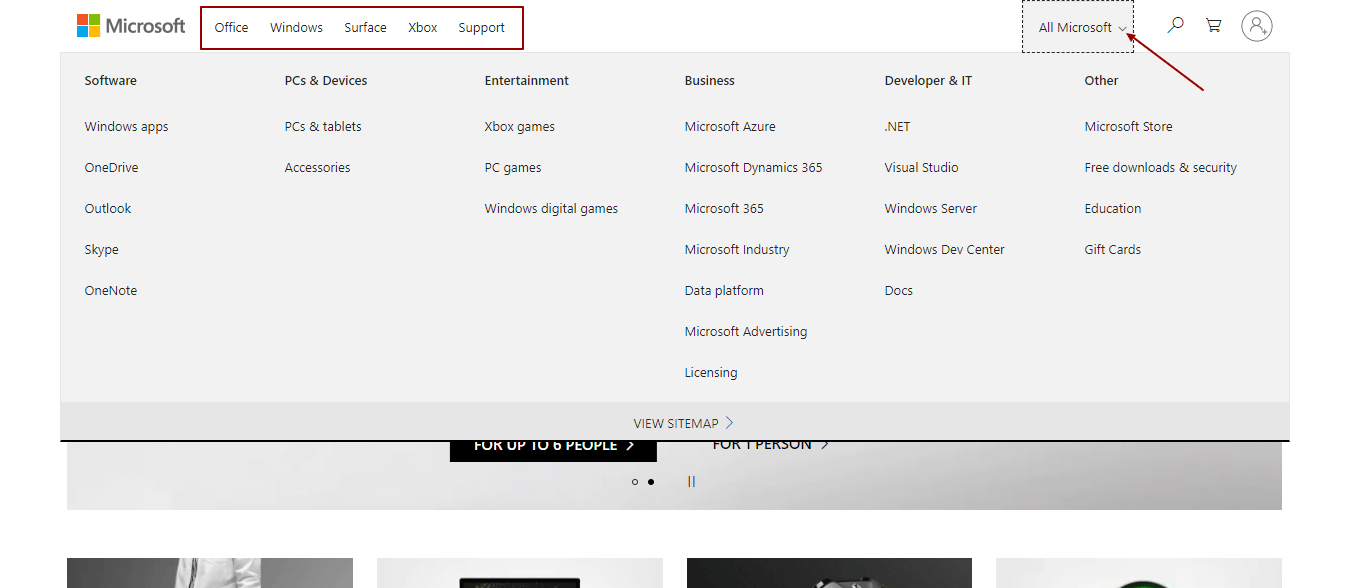1349x588 pixels.
Task: Open the Accessories link
Action: click(x=317, y=167)
